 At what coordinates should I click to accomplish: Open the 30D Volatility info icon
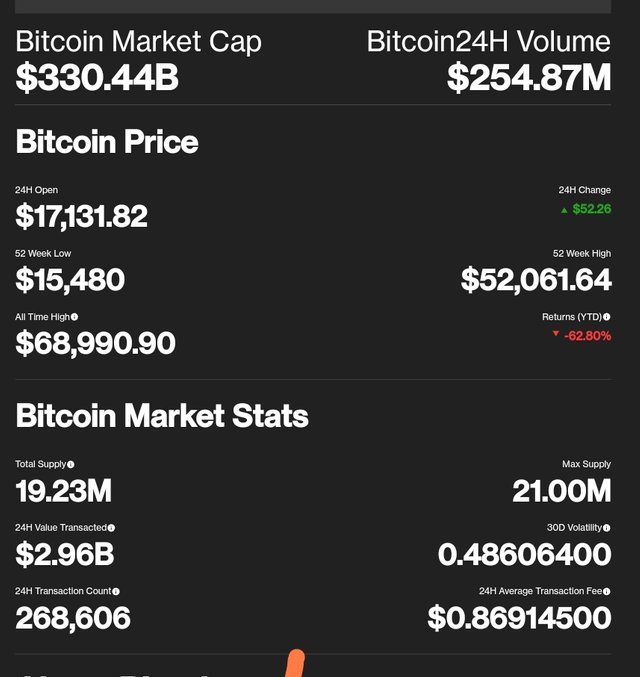[x=607, y=528]
